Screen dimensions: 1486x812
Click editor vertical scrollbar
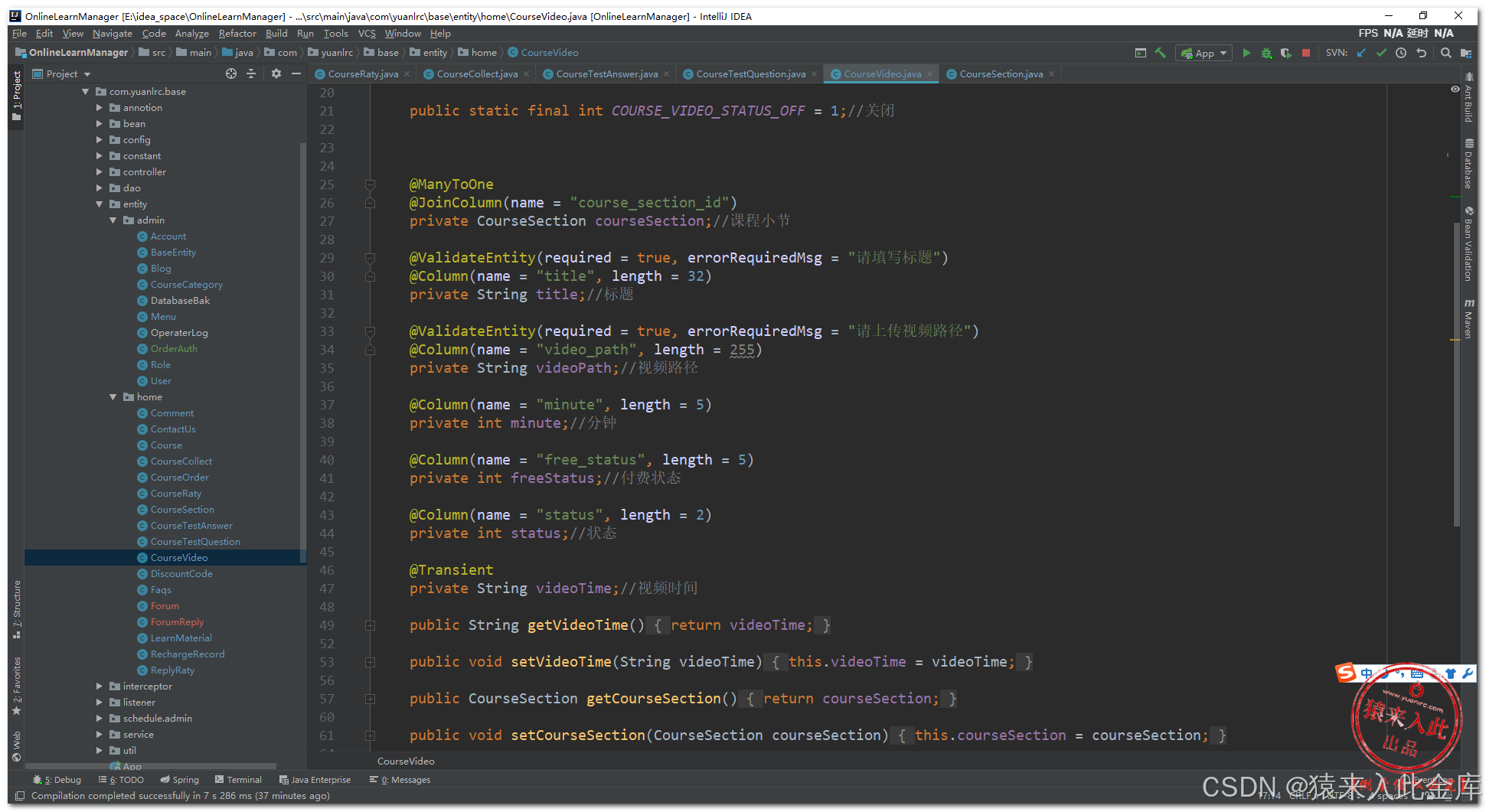tap(1456, 375)
